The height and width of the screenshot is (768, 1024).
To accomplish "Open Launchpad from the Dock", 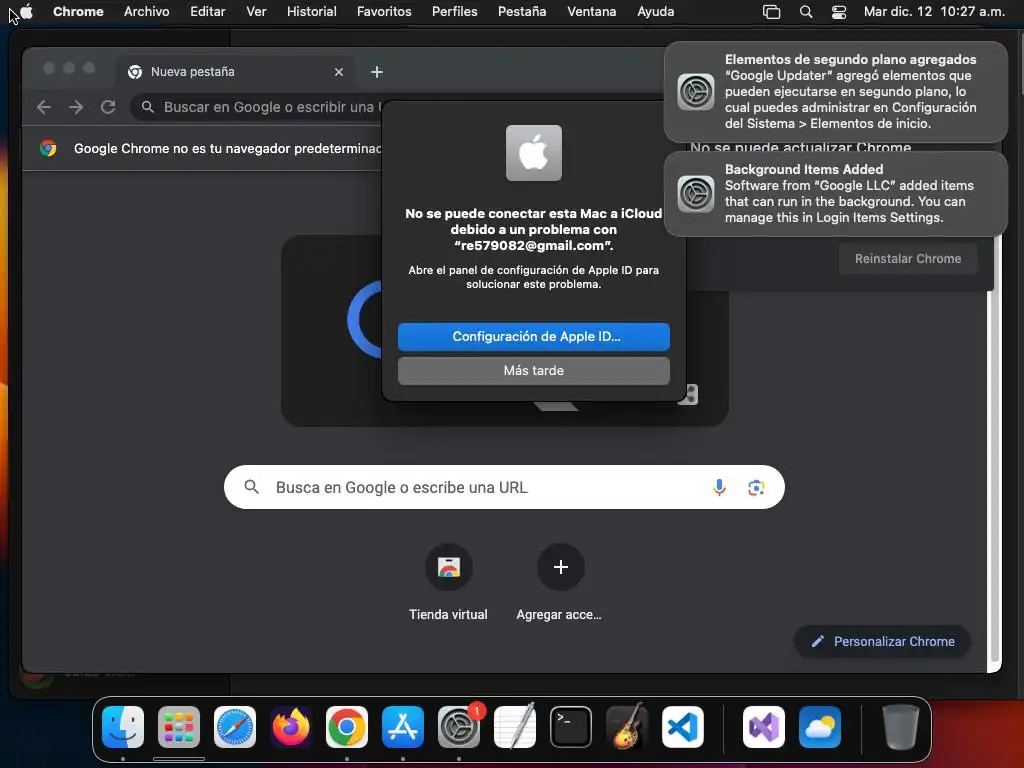I will tap(179, 727).
